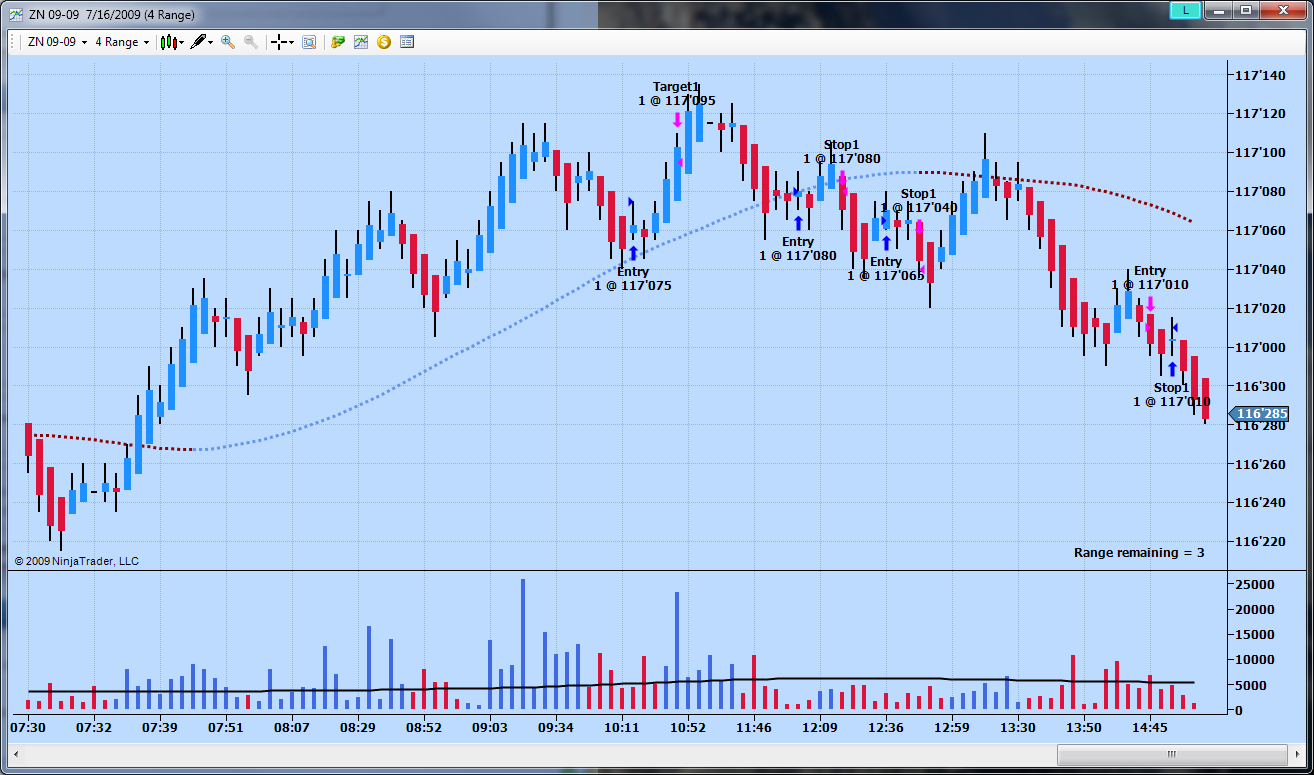Open the ZN 09-09 instrument dropdown
This screenshot has width=1314, height=775.
coord(58,42)
